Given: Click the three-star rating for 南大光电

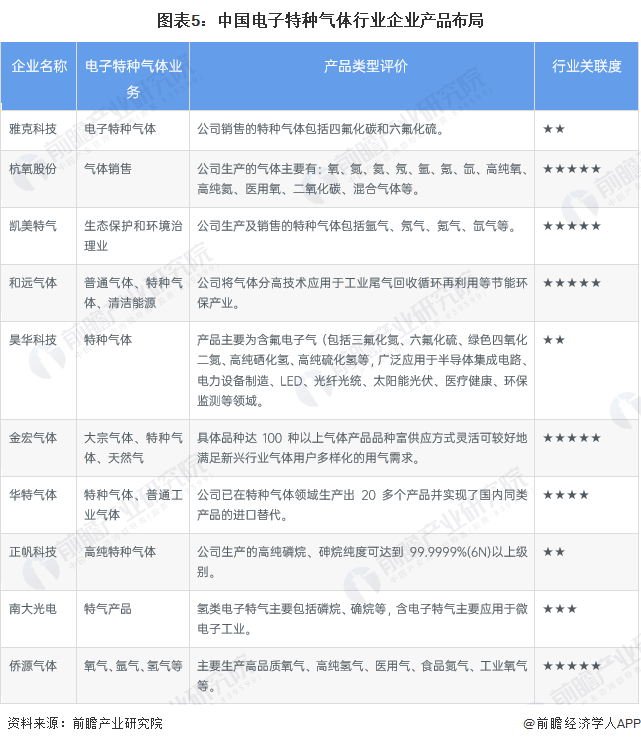Looking at the screenshot, I should (560, 609).
